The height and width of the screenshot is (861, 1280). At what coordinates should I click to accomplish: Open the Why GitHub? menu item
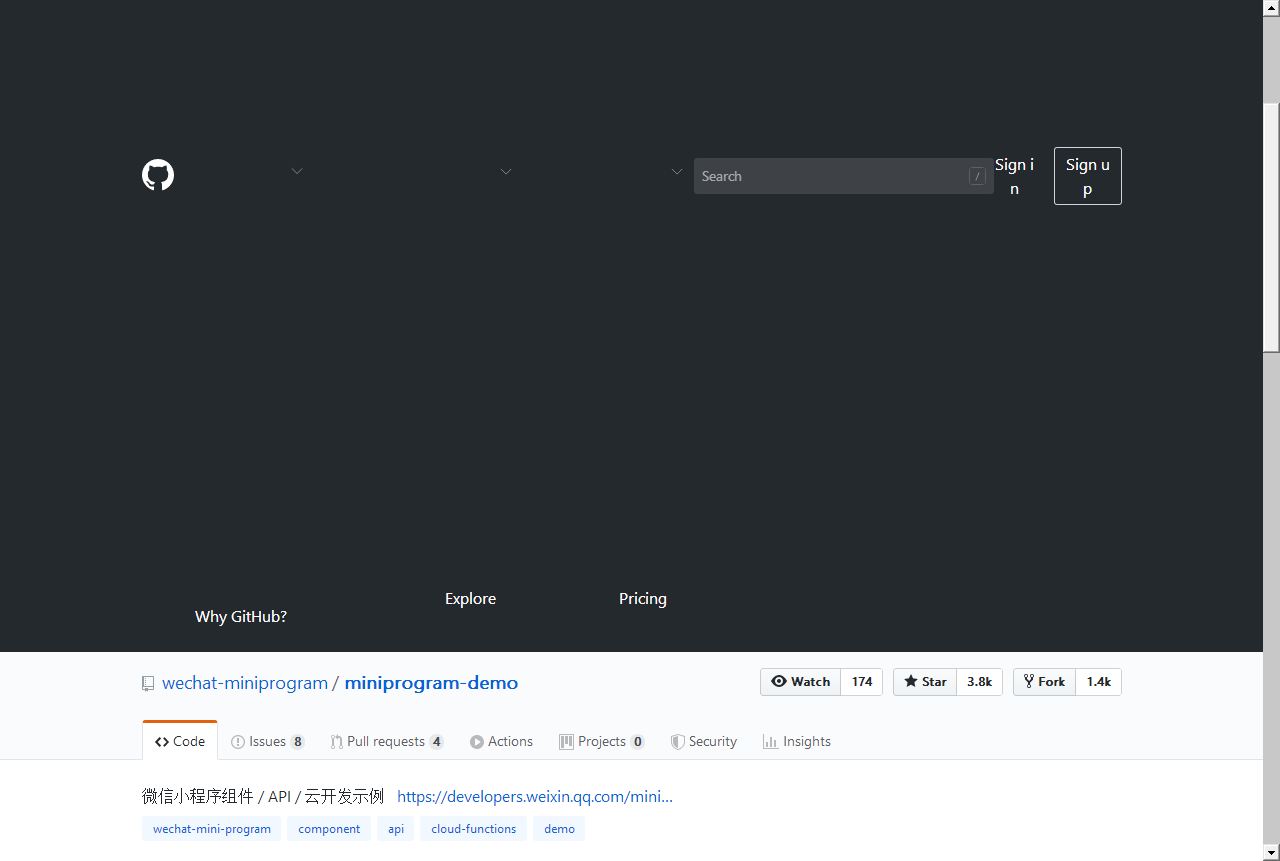click(241, 617)
